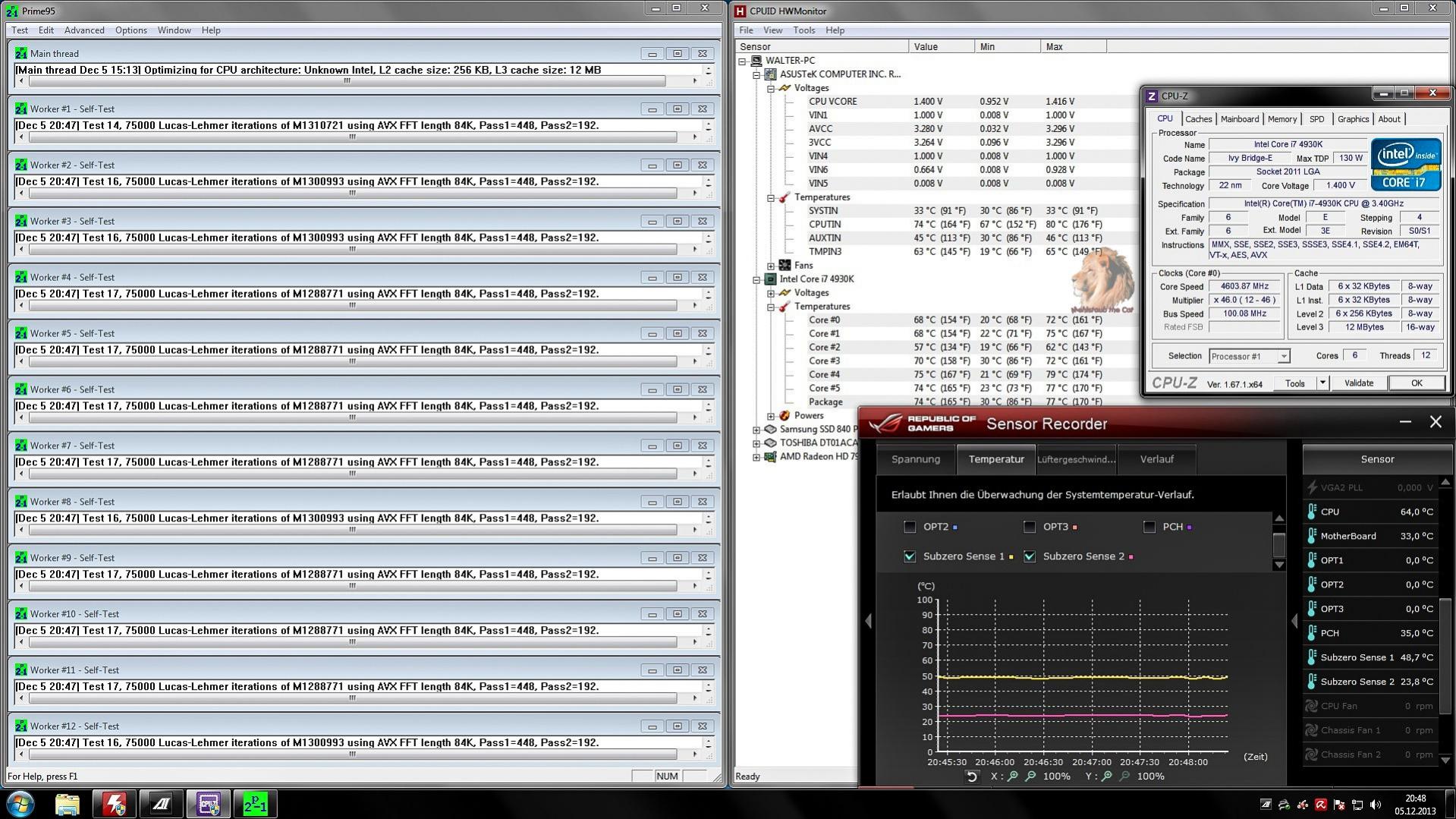
Task: Expand the Fans node in HWMonitor
Action: pyautogui.click(x=771, y=266)
